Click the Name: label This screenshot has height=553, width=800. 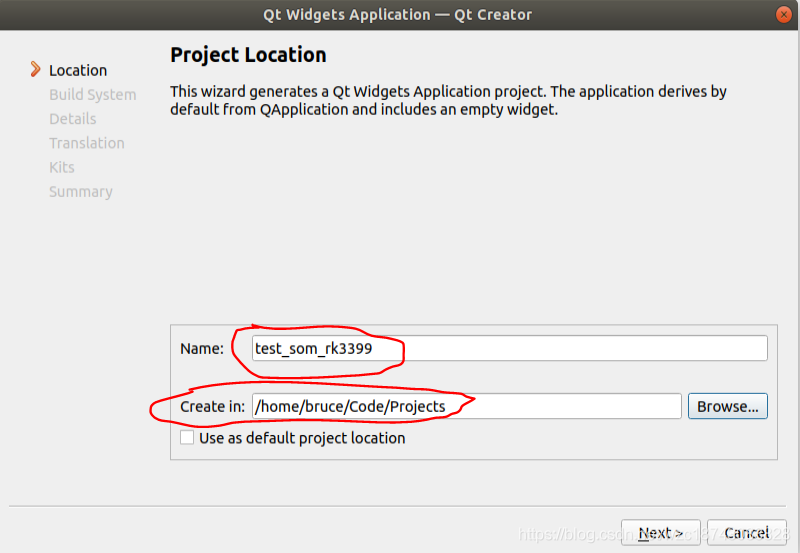[202, 348]
